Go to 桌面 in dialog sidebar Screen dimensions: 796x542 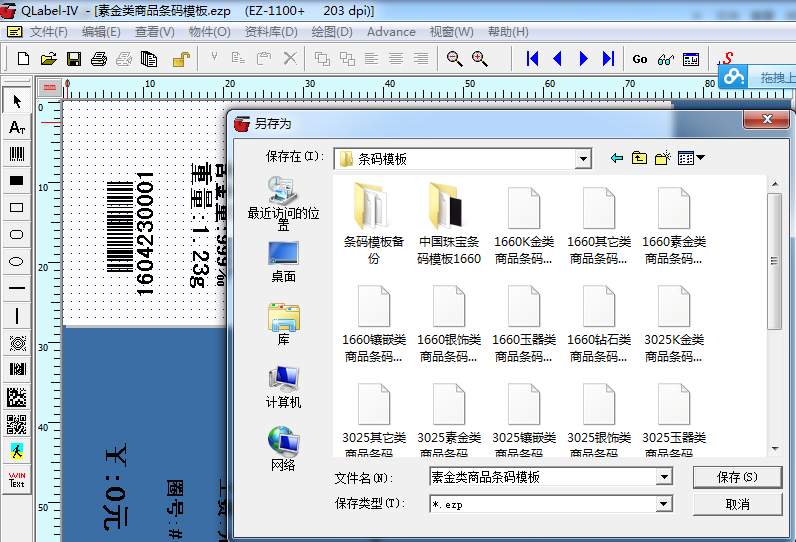283,262
